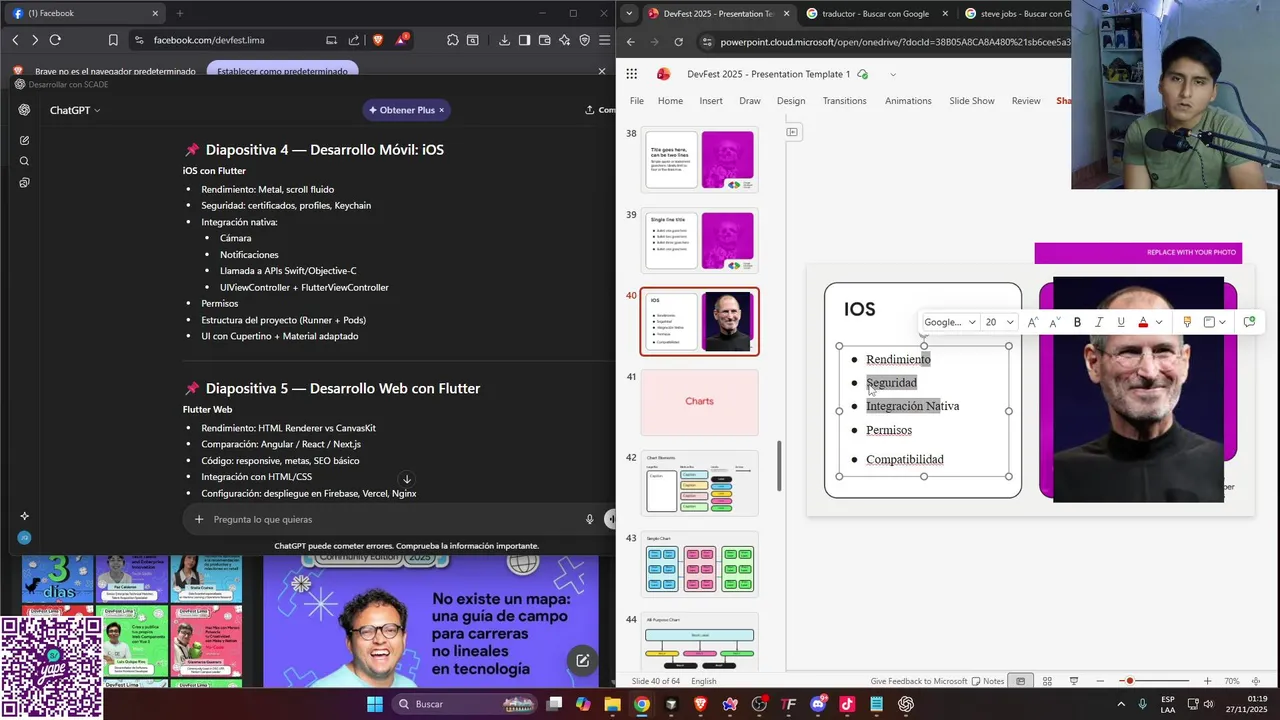Click the 'Compatibilidad' bullet on slide
1280x720 pixels.
pos(905,460)
